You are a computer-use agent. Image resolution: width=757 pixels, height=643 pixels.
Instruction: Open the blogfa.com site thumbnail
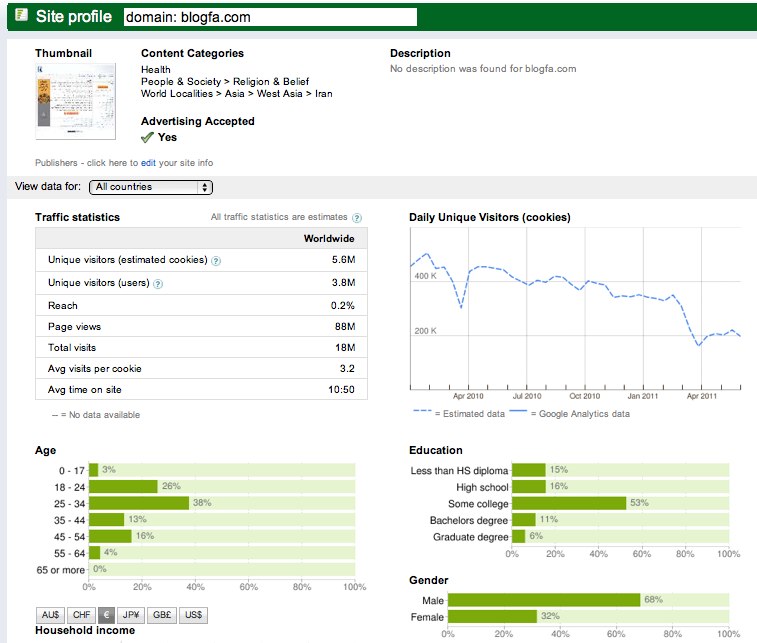(76, 101)
